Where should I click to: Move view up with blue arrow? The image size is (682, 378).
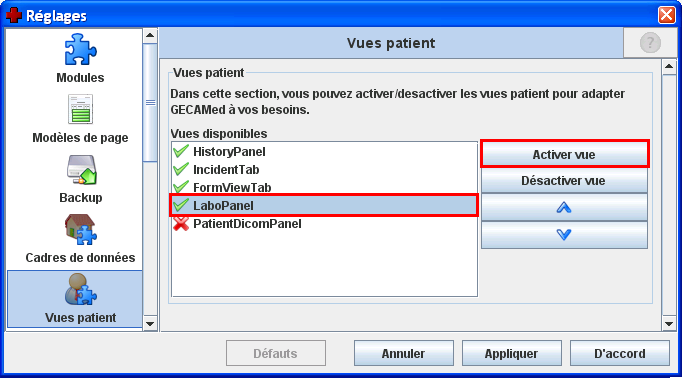[x=564, y=208]
